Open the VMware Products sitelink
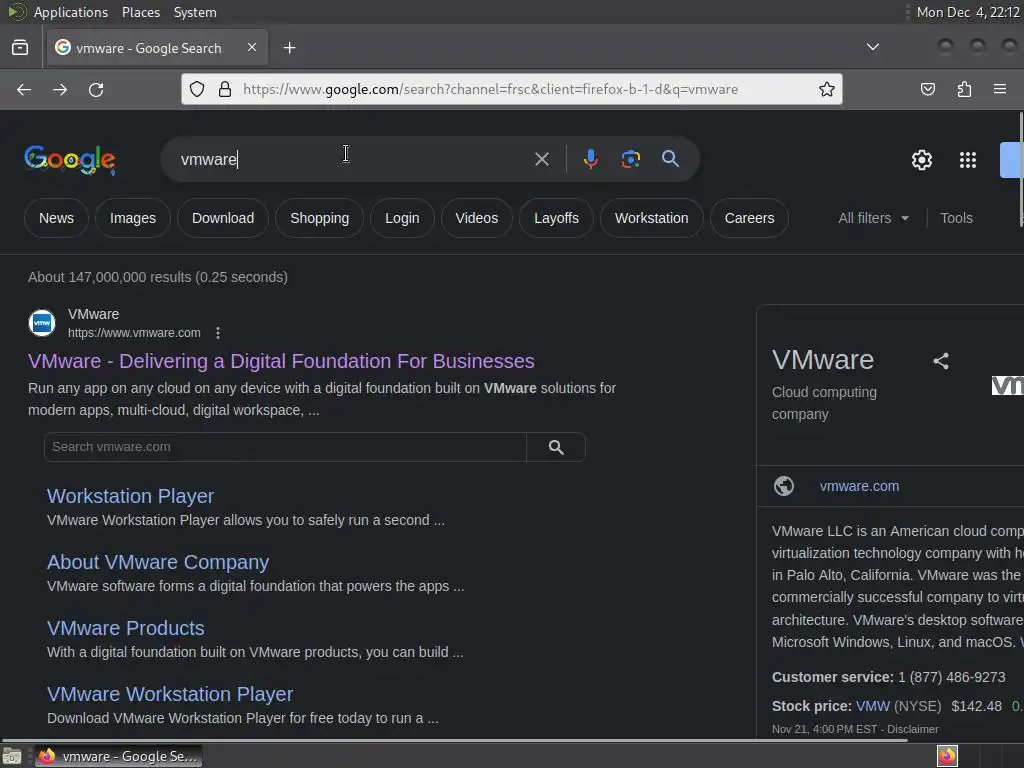The width and height of the screenshot is (1024, 768). [125, 628]
